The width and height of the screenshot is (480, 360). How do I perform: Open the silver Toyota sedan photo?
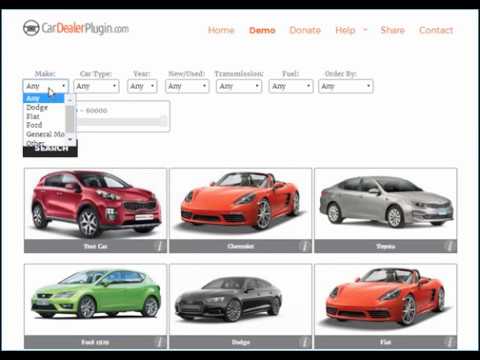(386, 204)
